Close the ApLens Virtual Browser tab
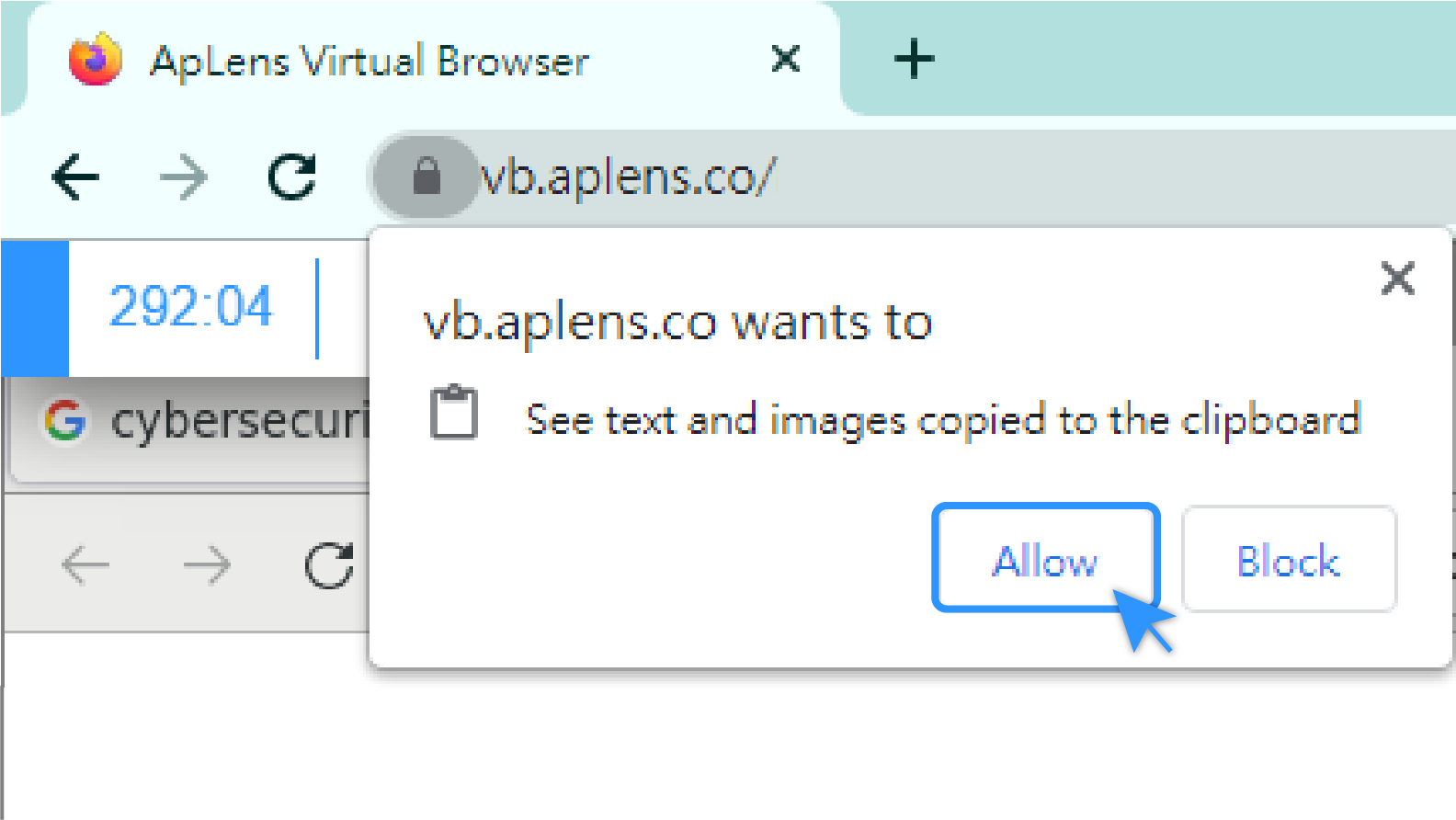 (786, 59)
